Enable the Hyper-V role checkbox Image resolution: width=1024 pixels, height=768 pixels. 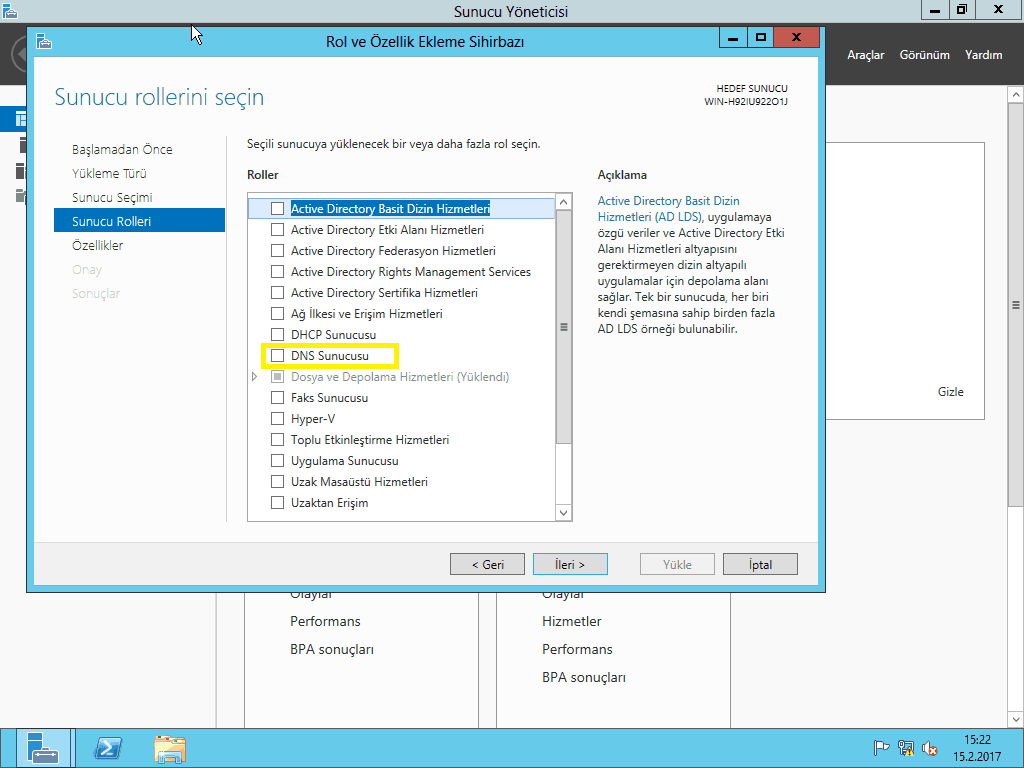click(x=278, y=419)
